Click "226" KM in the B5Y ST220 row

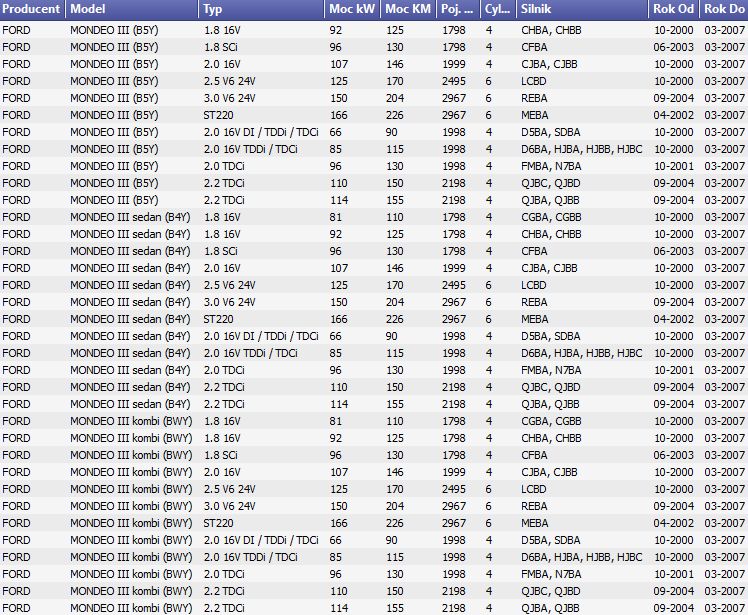point(395,115)
